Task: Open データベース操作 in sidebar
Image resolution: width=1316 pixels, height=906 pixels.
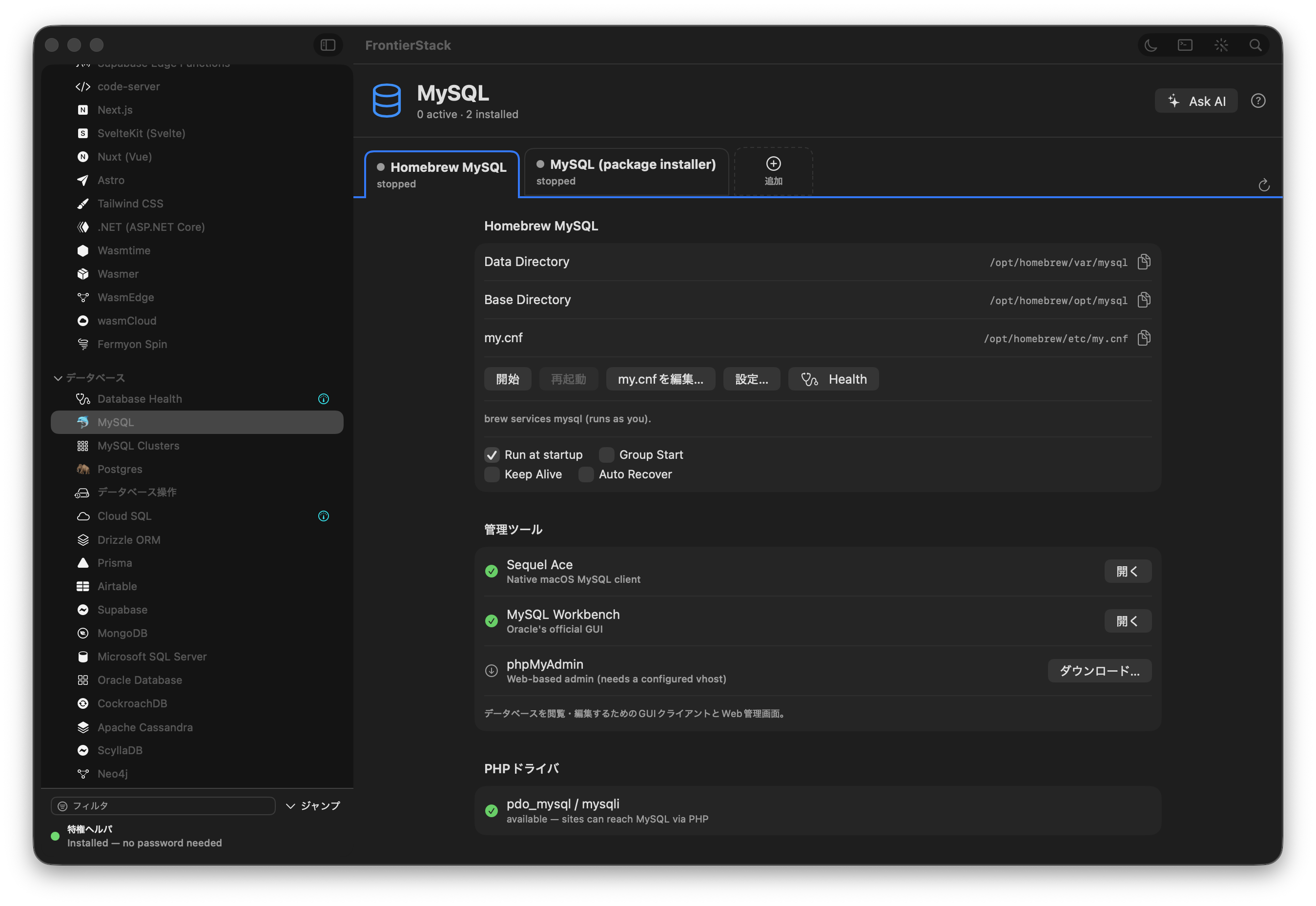Action: 197,492
